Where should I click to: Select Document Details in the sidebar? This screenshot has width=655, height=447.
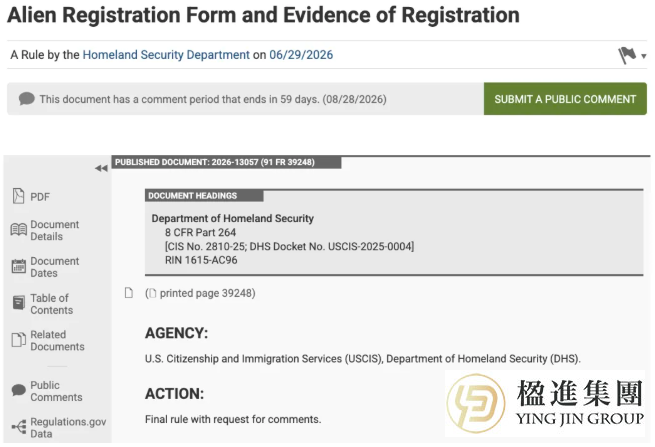54,230
